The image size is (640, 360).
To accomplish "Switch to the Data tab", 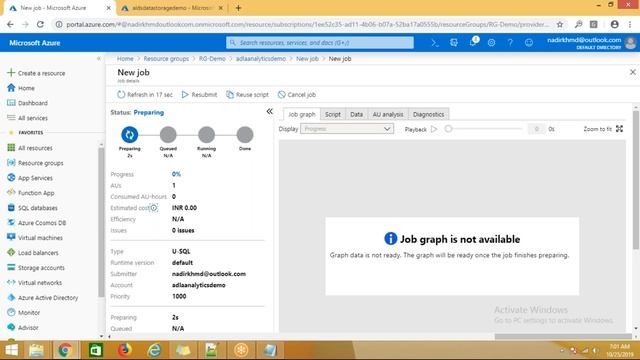I will click(x=356, y=114).
